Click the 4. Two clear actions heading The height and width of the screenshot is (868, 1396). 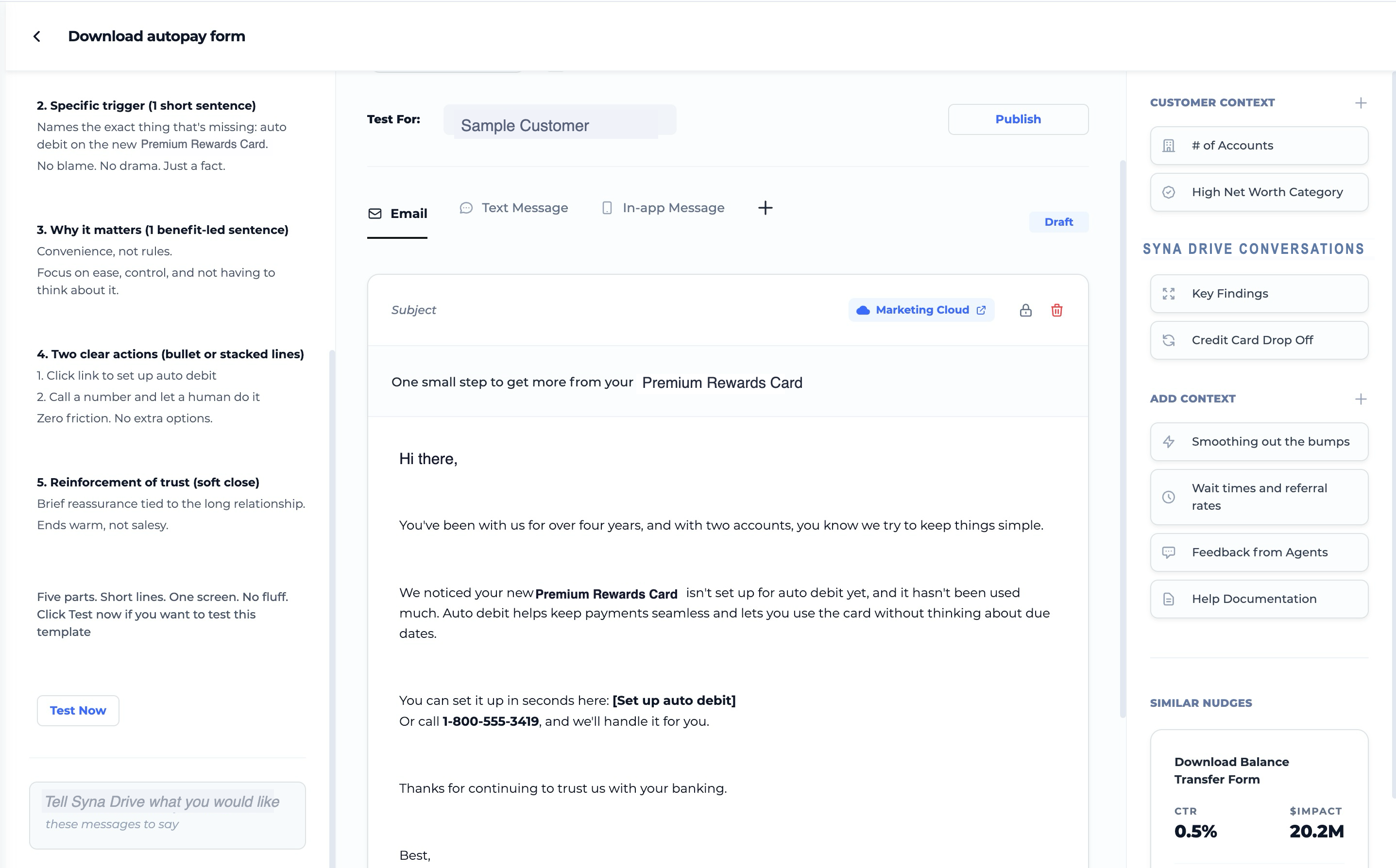click(170, 354)
